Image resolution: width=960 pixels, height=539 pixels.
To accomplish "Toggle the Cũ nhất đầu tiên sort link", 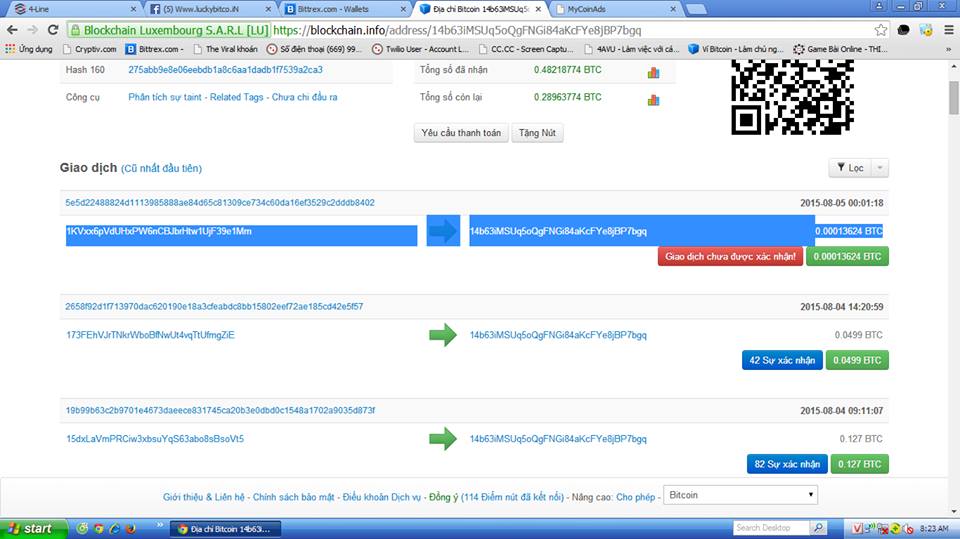I will [x=162, y=168].
